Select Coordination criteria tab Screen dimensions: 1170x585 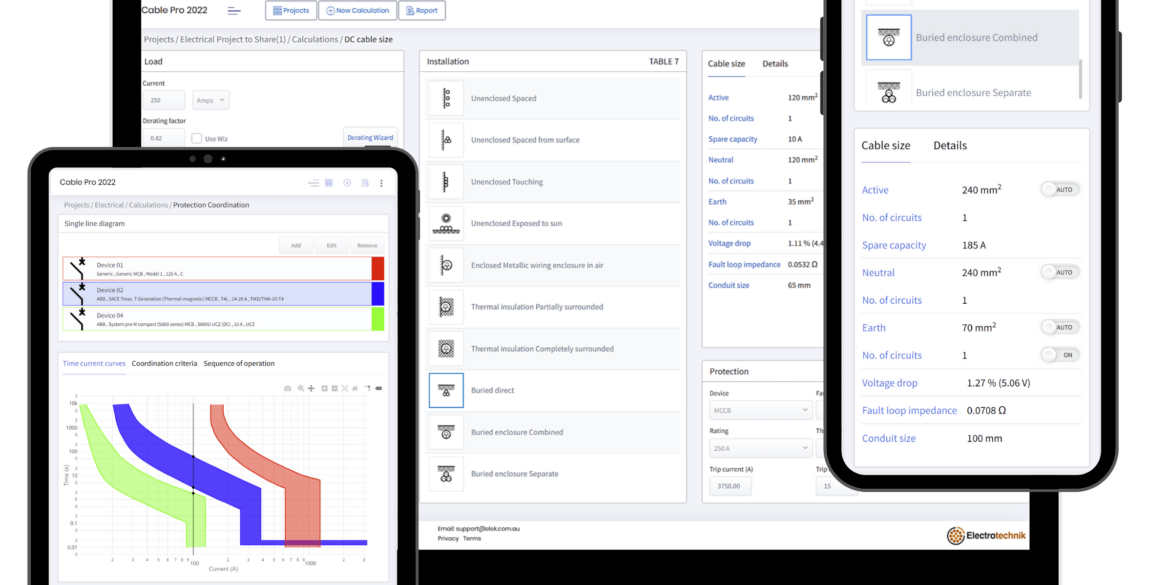click(x=164, y=363)
